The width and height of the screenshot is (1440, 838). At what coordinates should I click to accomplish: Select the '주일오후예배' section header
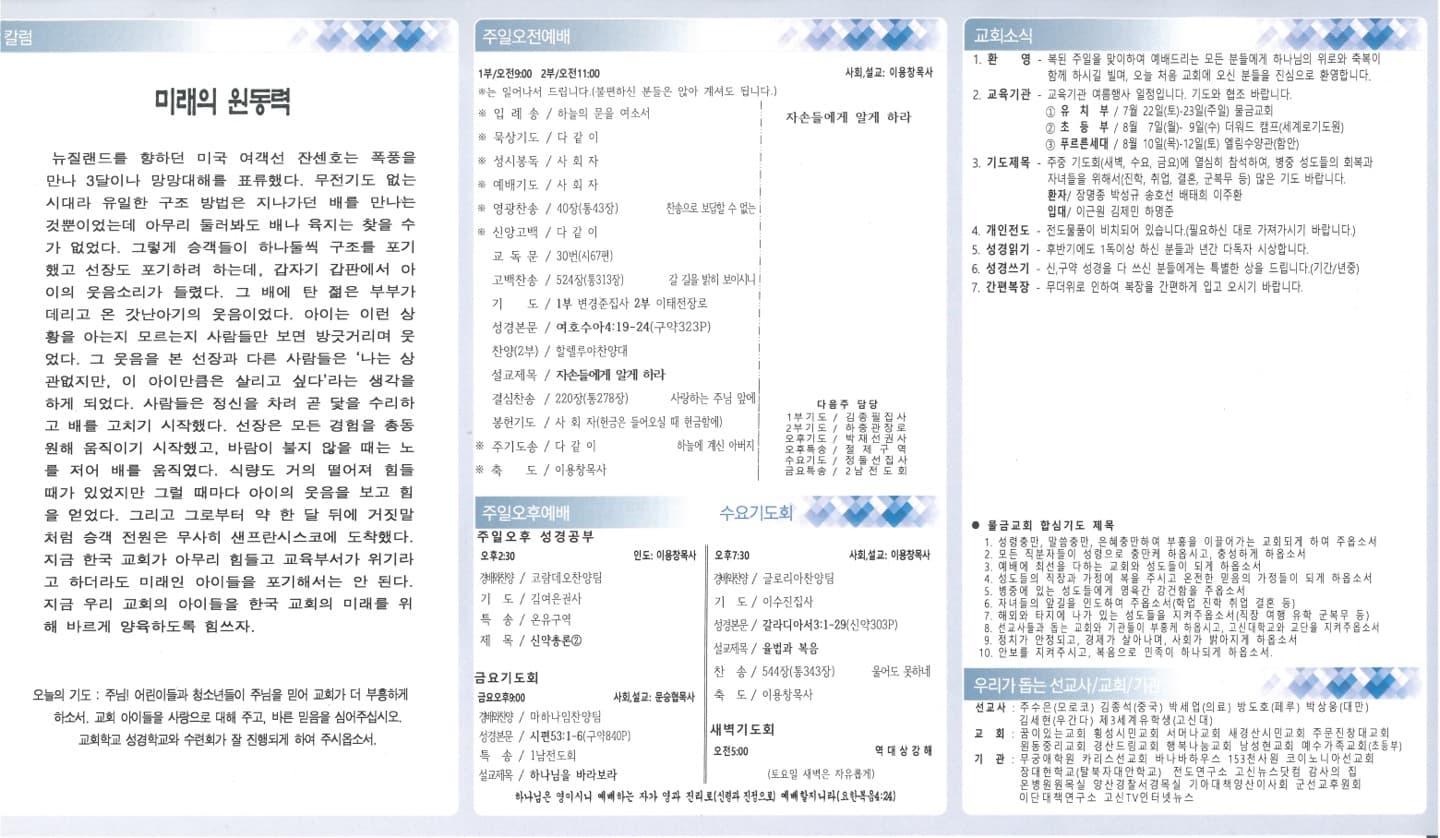(x=525, y=513)
